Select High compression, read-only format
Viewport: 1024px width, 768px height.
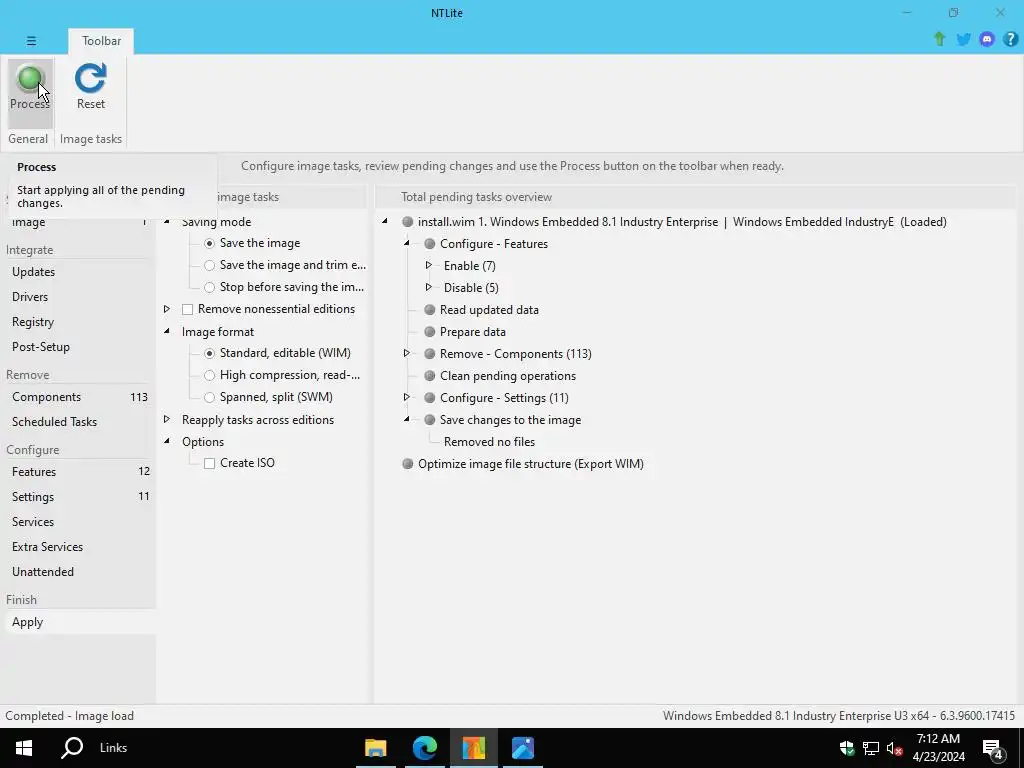click(x=209, y=376)
